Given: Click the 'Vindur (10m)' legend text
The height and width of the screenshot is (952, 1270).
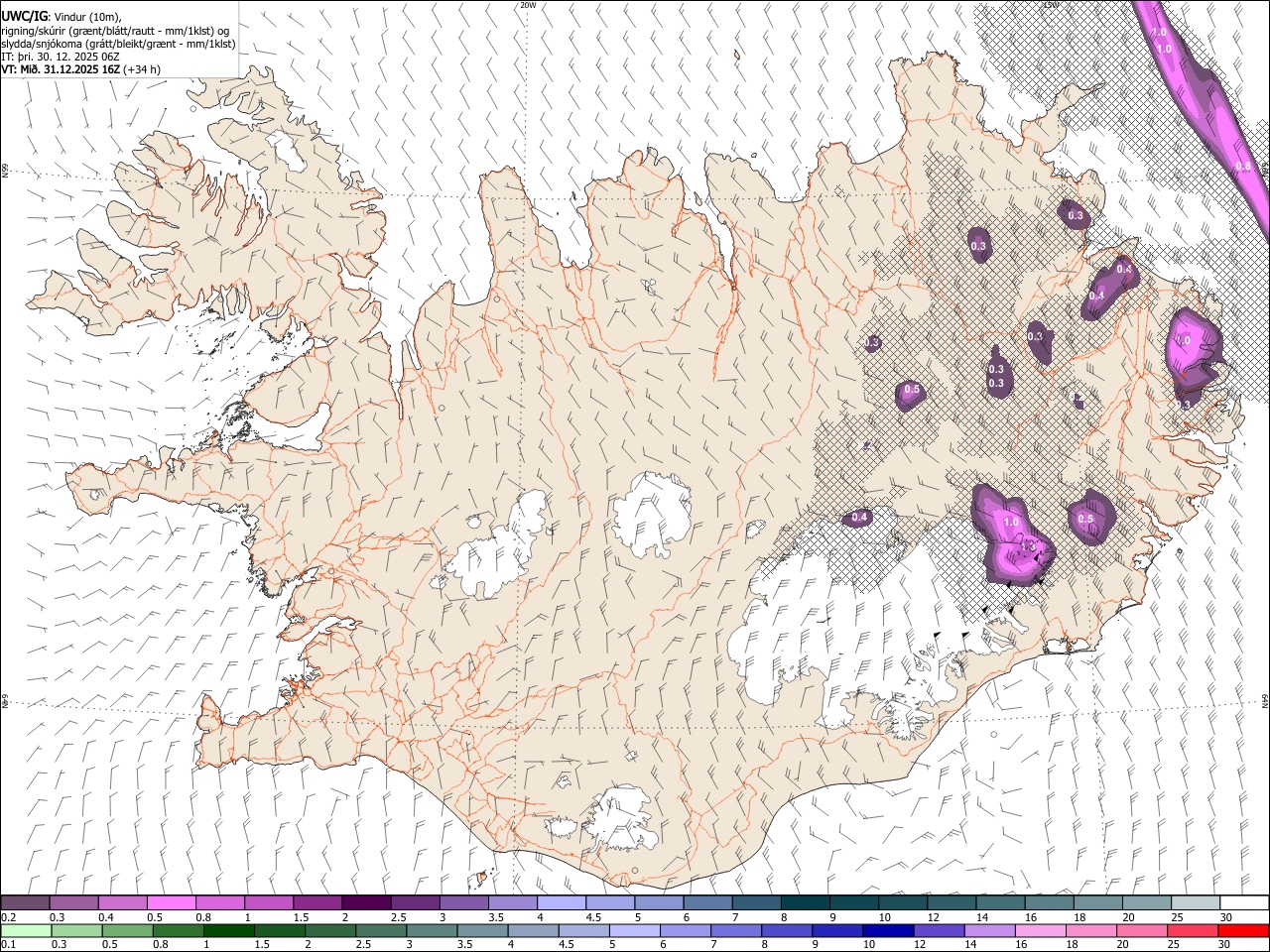Looking at the screenshot, I should [87, 16].
